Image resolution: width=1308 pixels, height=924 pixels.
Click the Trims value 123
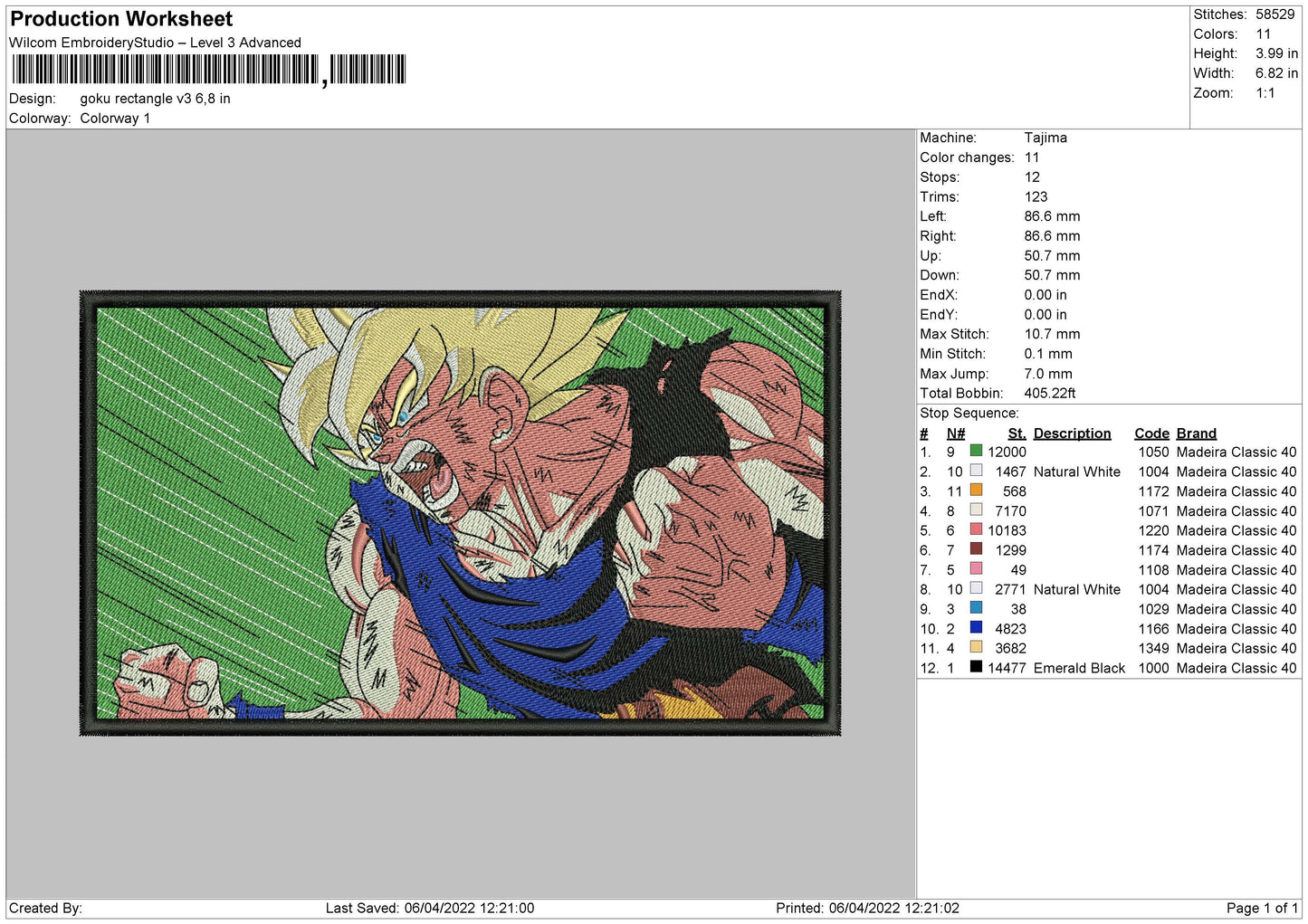[x=1036, y=197]
